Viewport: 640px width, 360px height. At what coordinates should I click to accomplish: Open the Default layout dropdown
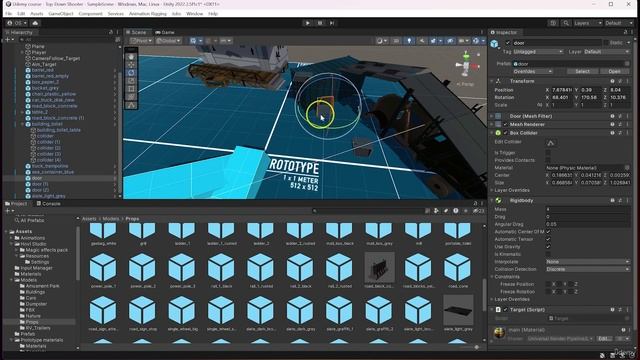point(618,23)
